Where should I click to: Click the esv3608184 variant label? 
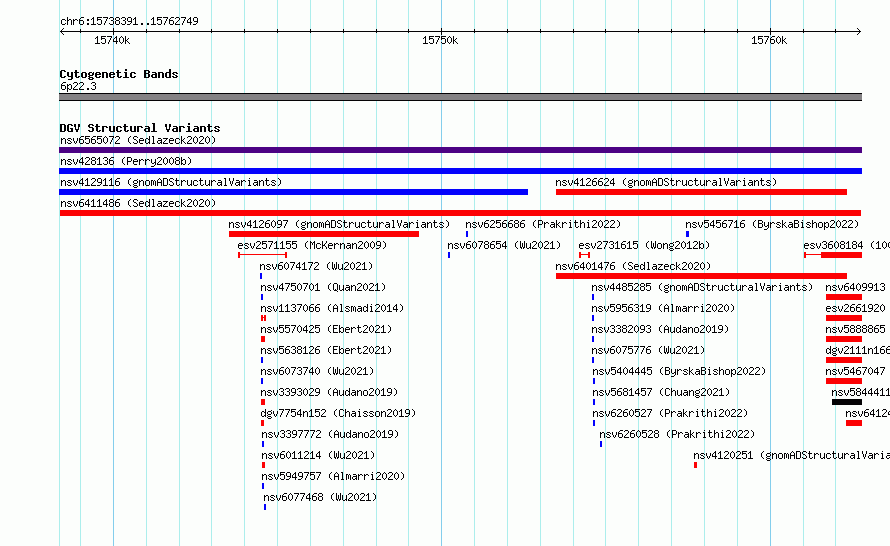[x=846, y=245]
